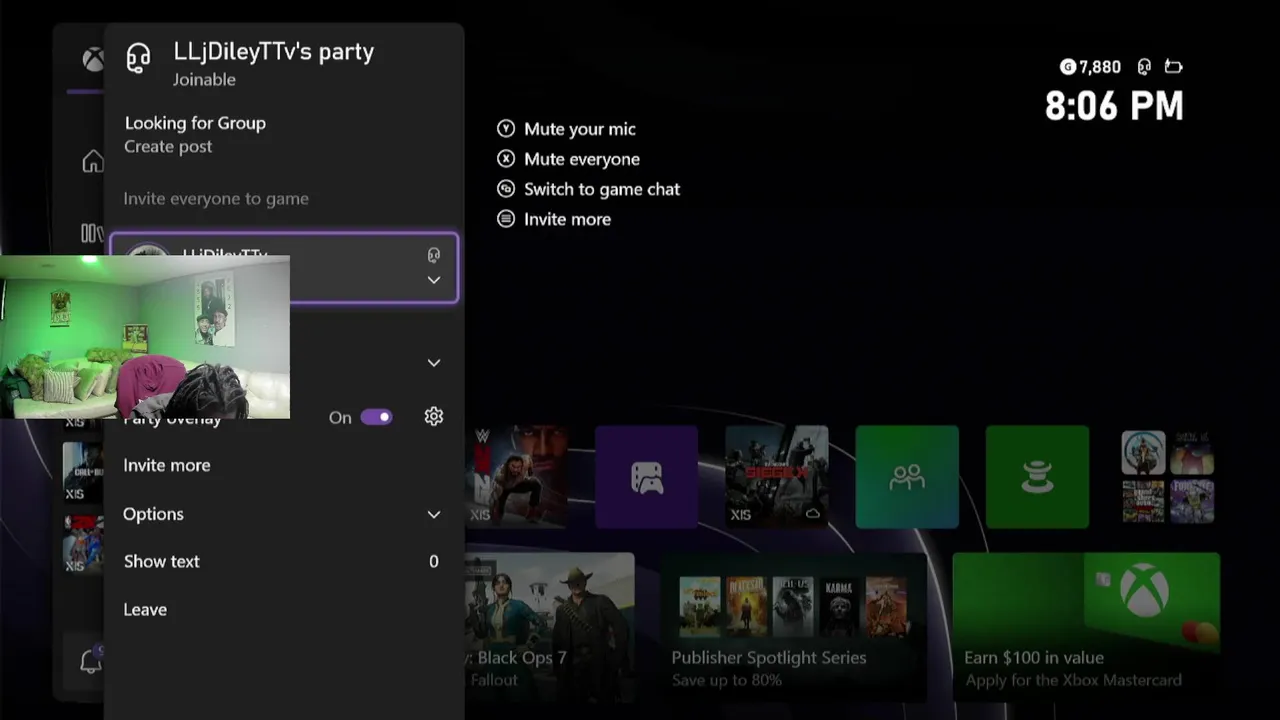Click the party headset icon beside the party title
The height and width of the screenshot is (720, 1280).
coord(138,58)
